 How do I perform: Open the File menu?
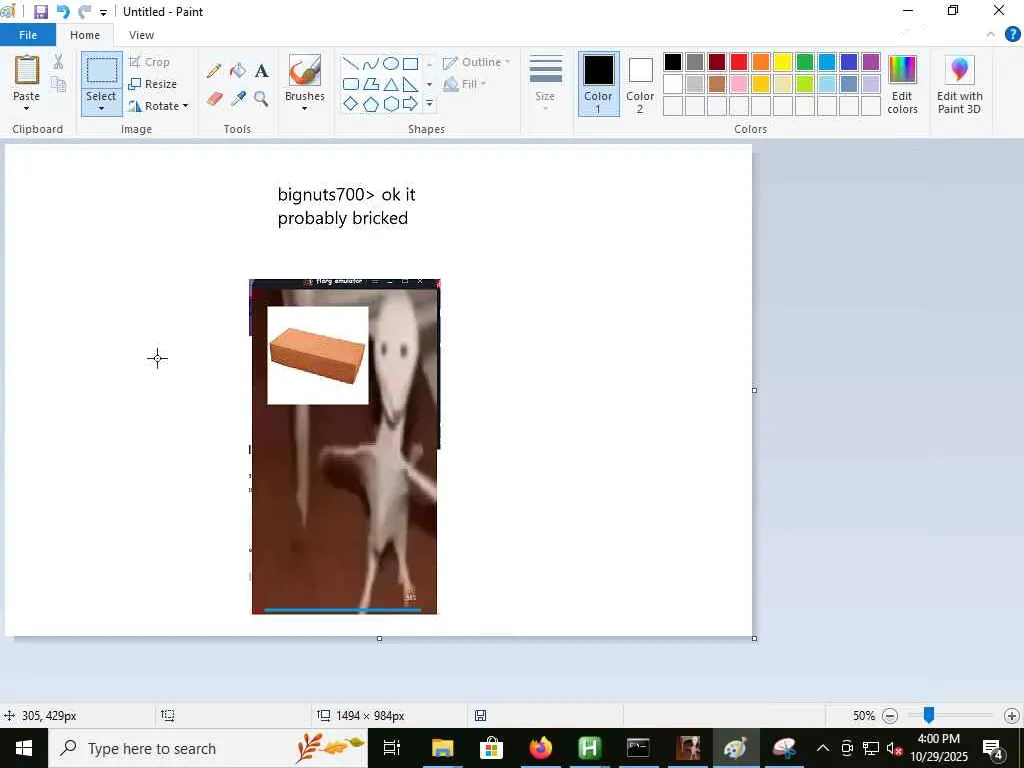(27, 35)
